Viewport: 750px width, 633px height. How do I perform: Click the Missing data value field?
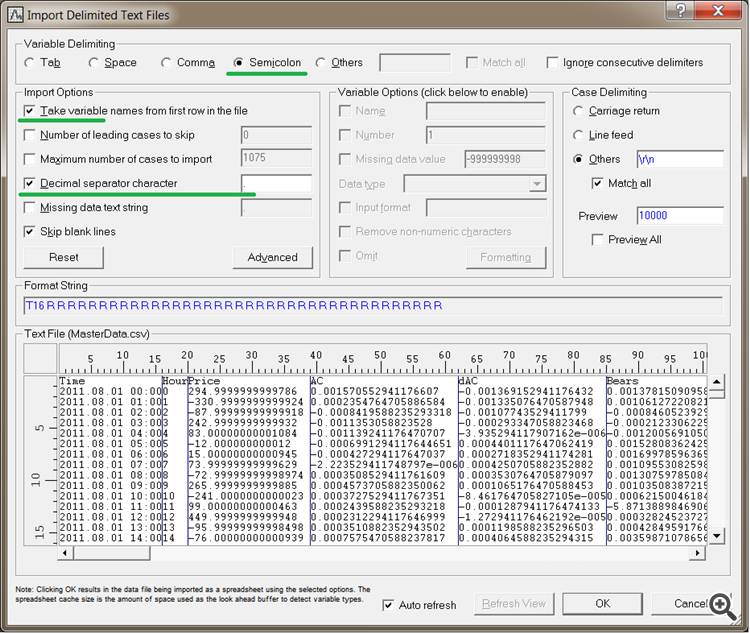click(x=505, y=159)
